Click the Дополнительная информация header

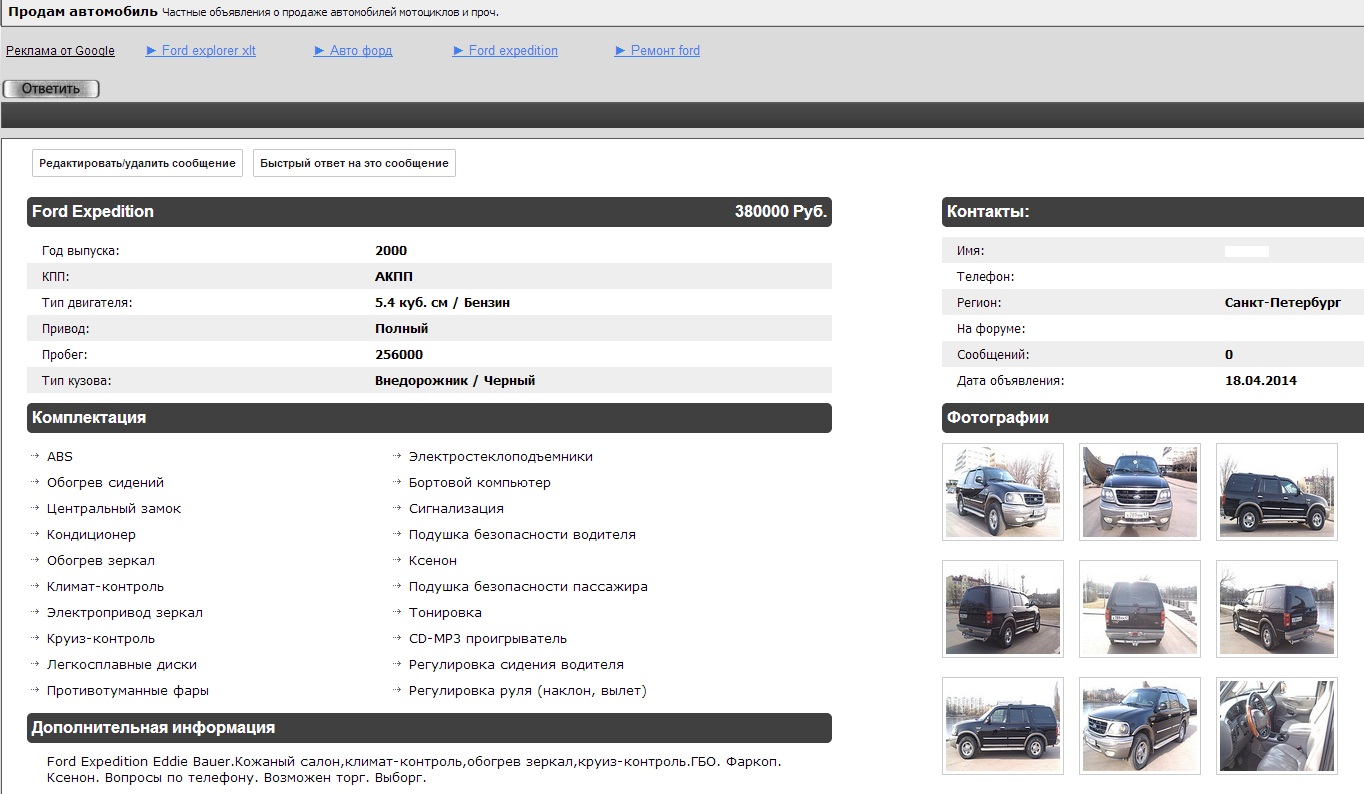click(153, 728)
